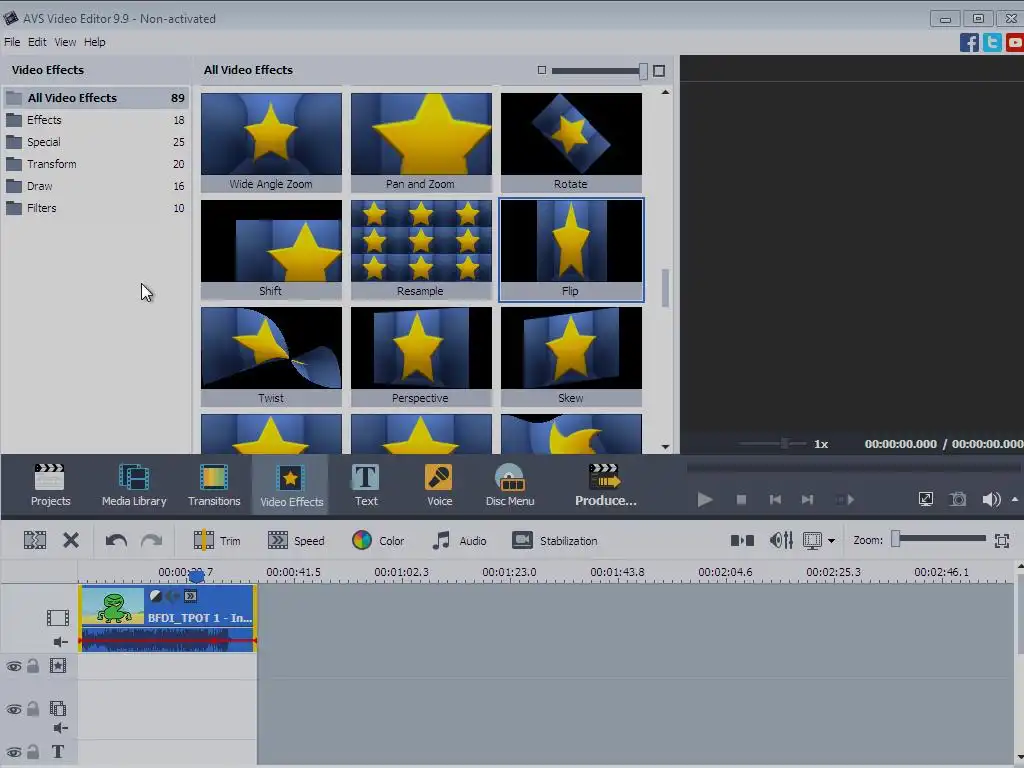The image size is (1024, 768).
Task: Select the Video Effects toolbar button
Action: 291,485
